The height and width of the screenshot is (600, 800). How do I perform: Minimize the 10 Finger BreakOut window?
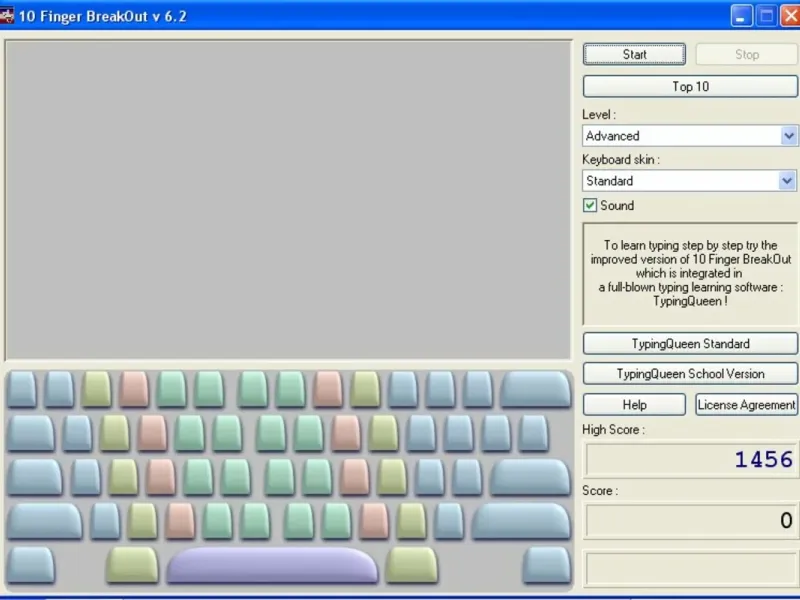click(741, 16)
